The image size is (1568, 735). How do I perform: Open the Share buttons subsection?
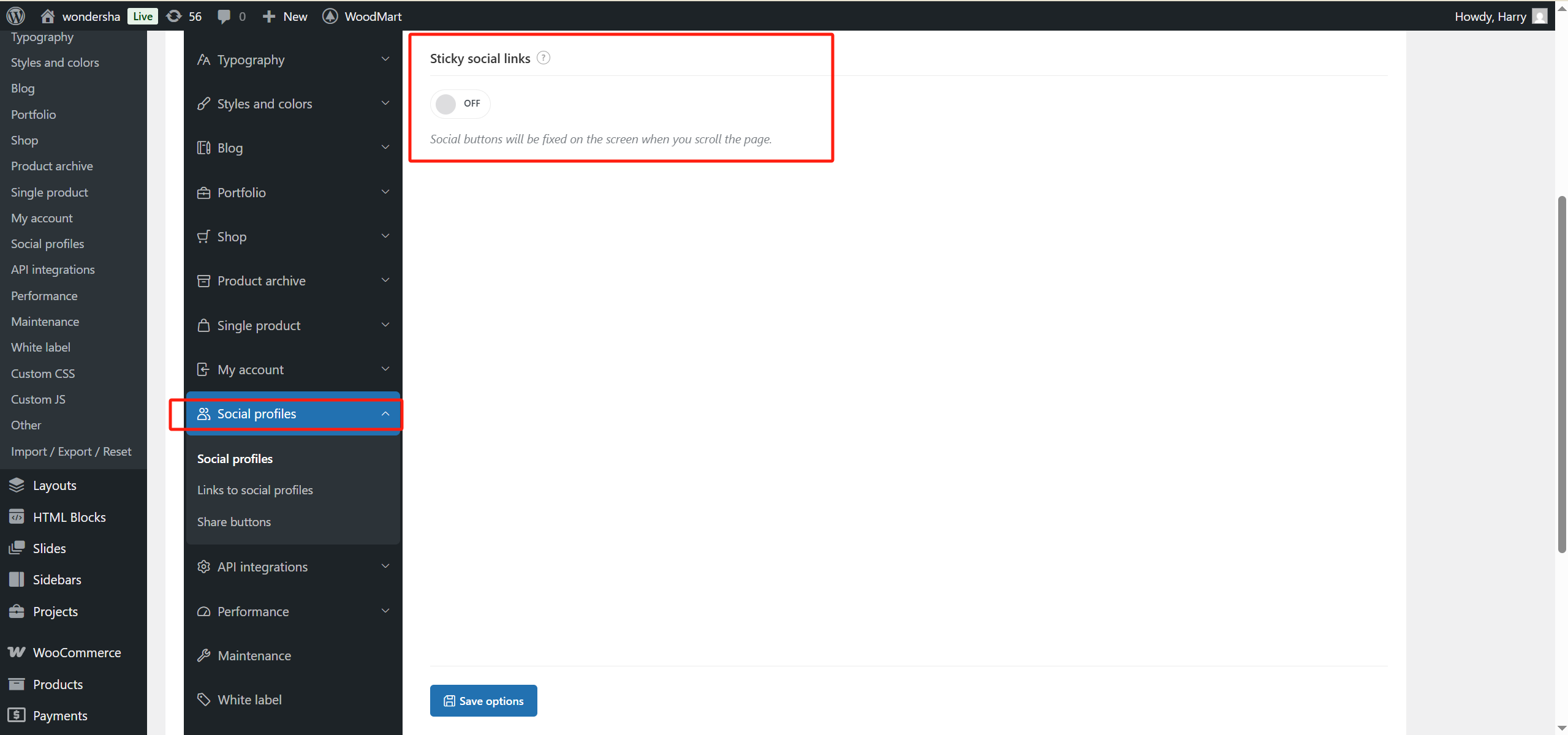point(233,522)
